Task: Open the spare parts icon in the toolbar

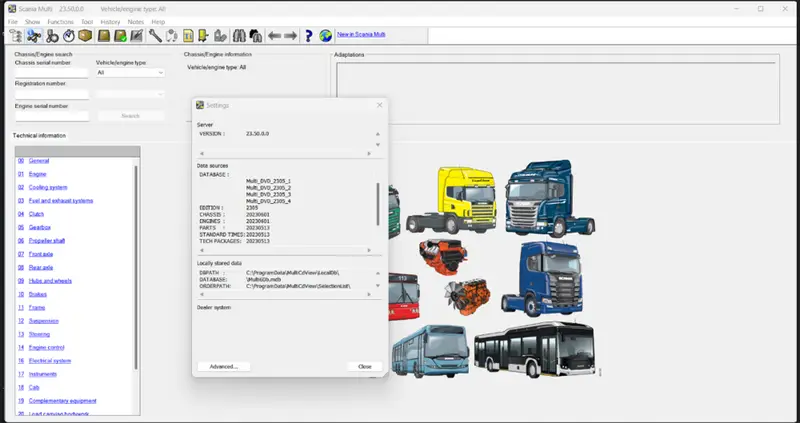Action: (x=52, y=36)
